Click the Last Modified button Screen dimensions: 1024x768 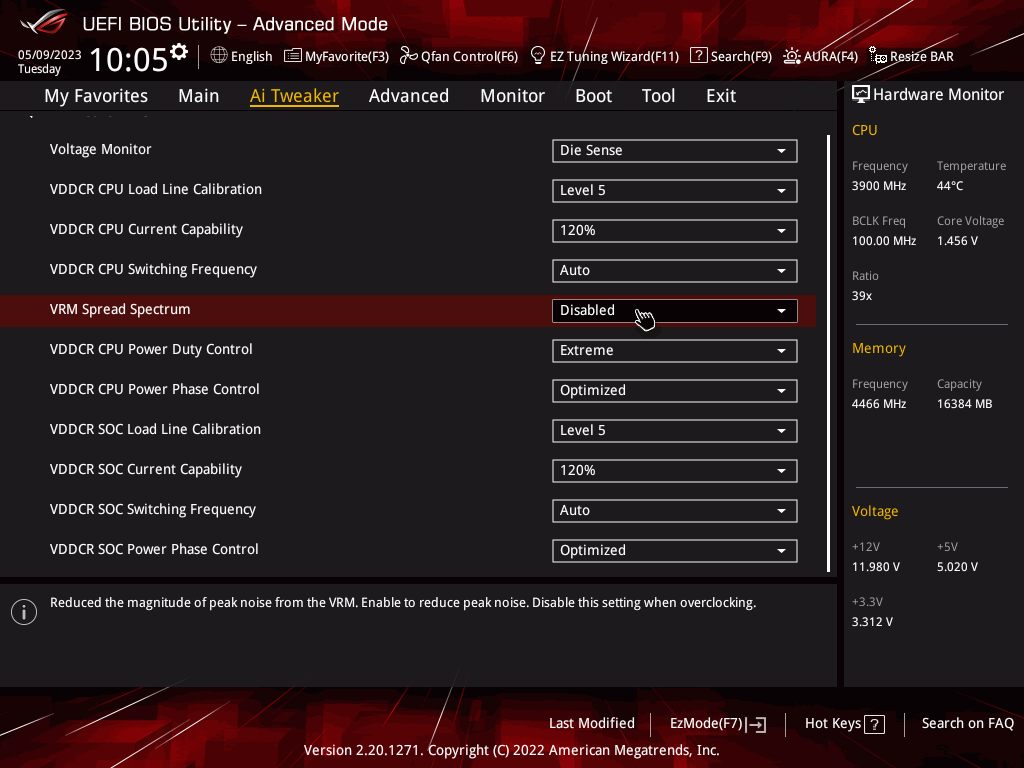[x=592, y=724]
